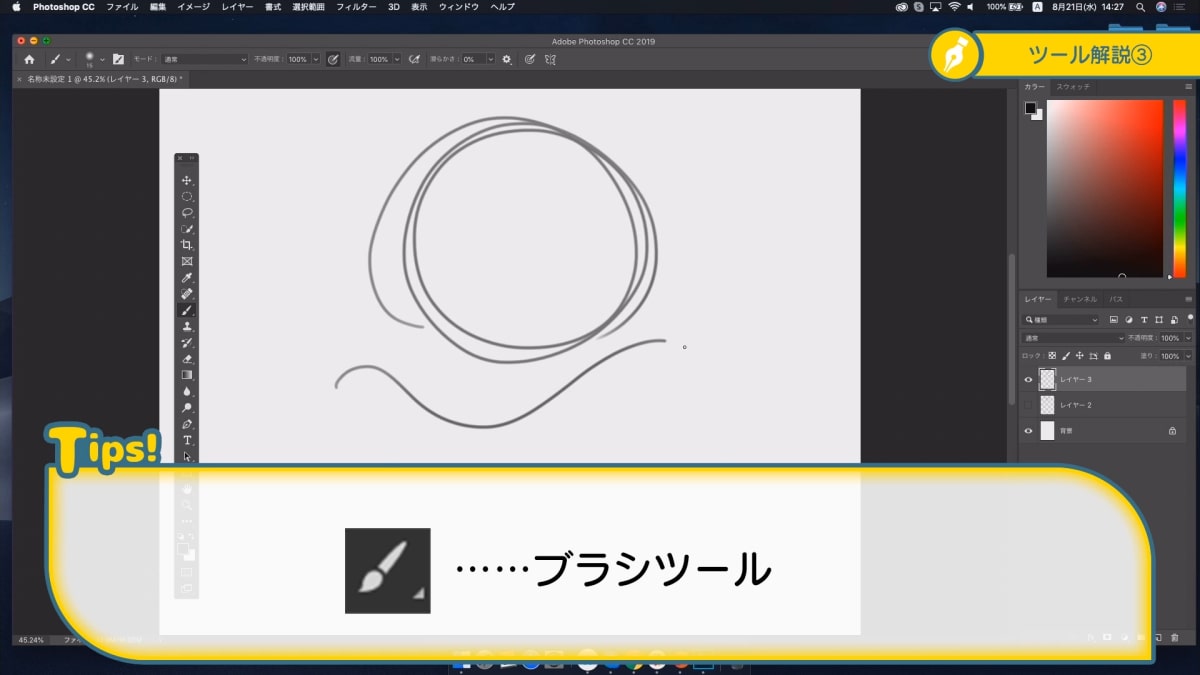Image resolution: width=1200 pixels, height=675 pixels.
Task: Open tool preset picker arrow
Action: pyautogui.click(x=68, y=60)
